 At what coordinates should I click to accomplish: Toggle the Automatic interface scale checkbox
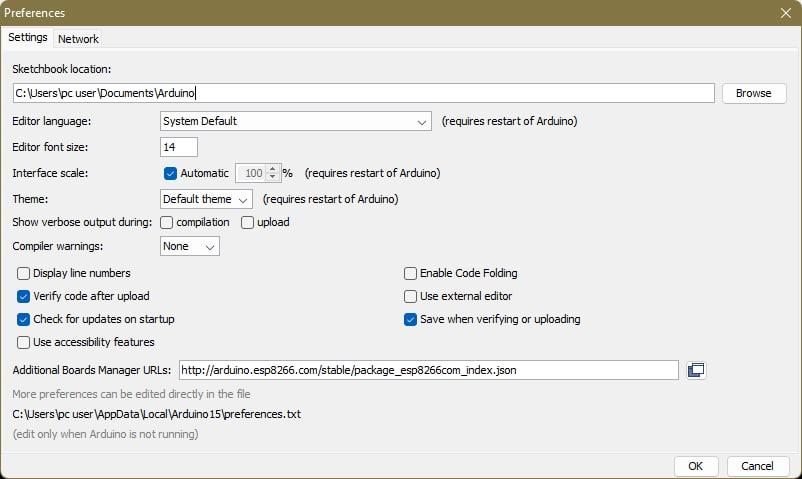click(x=170, y=173)
